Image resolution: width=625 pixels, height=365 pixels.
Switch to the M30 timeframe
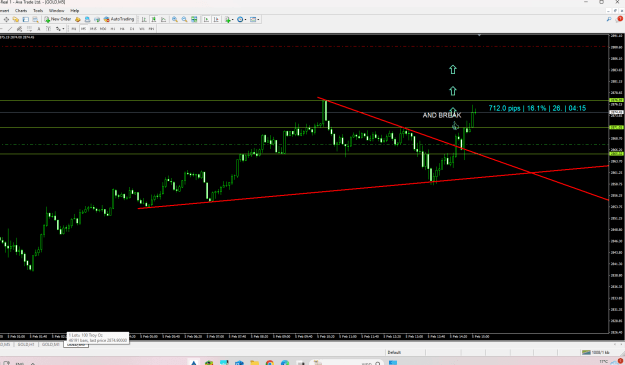click(103, 29)
